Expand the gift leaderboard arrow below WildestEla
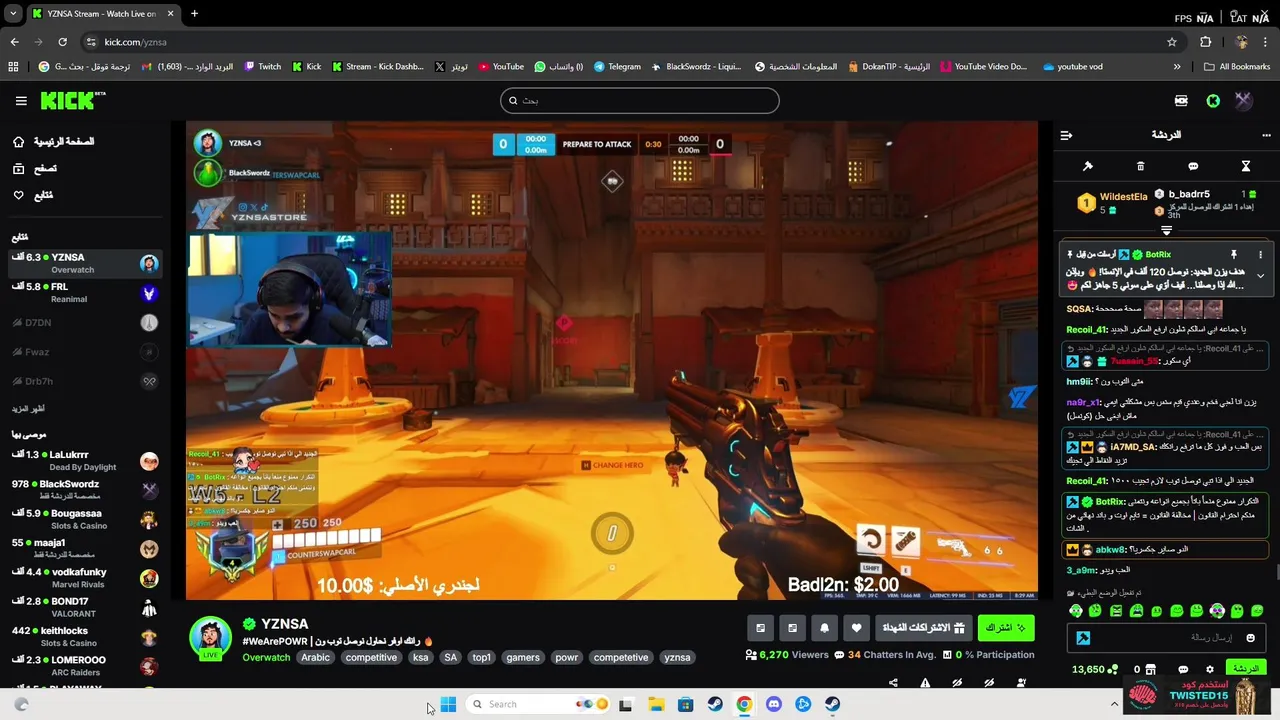 [x=1166, y=231]
